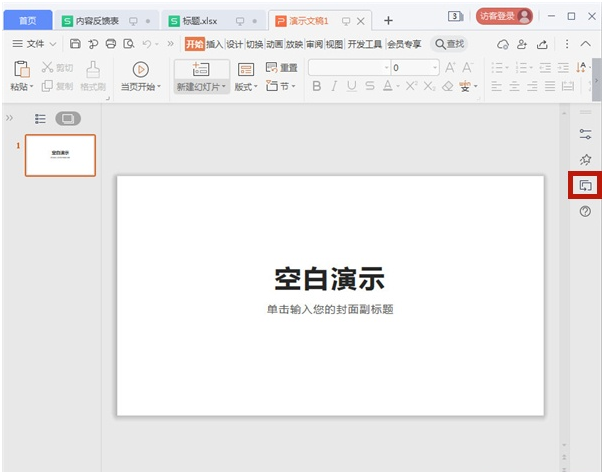Start slideshow from current page icon
605x472 pixels.
click(x=140, y=68)
